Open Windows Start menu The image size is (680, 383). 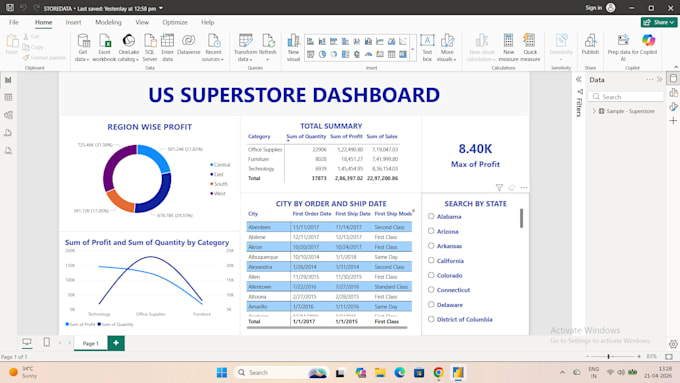(x=222, y=373)
